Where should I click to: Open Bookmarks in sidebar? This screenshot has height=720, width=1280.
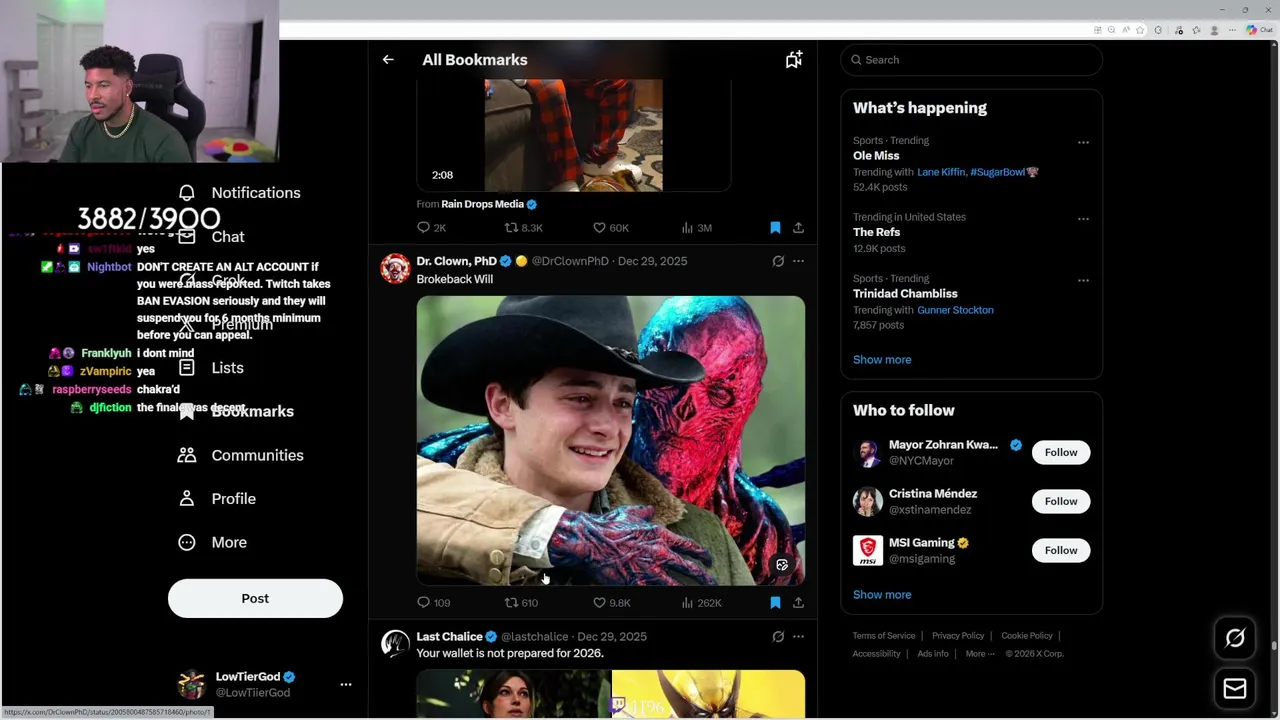[x=235, y=411]
